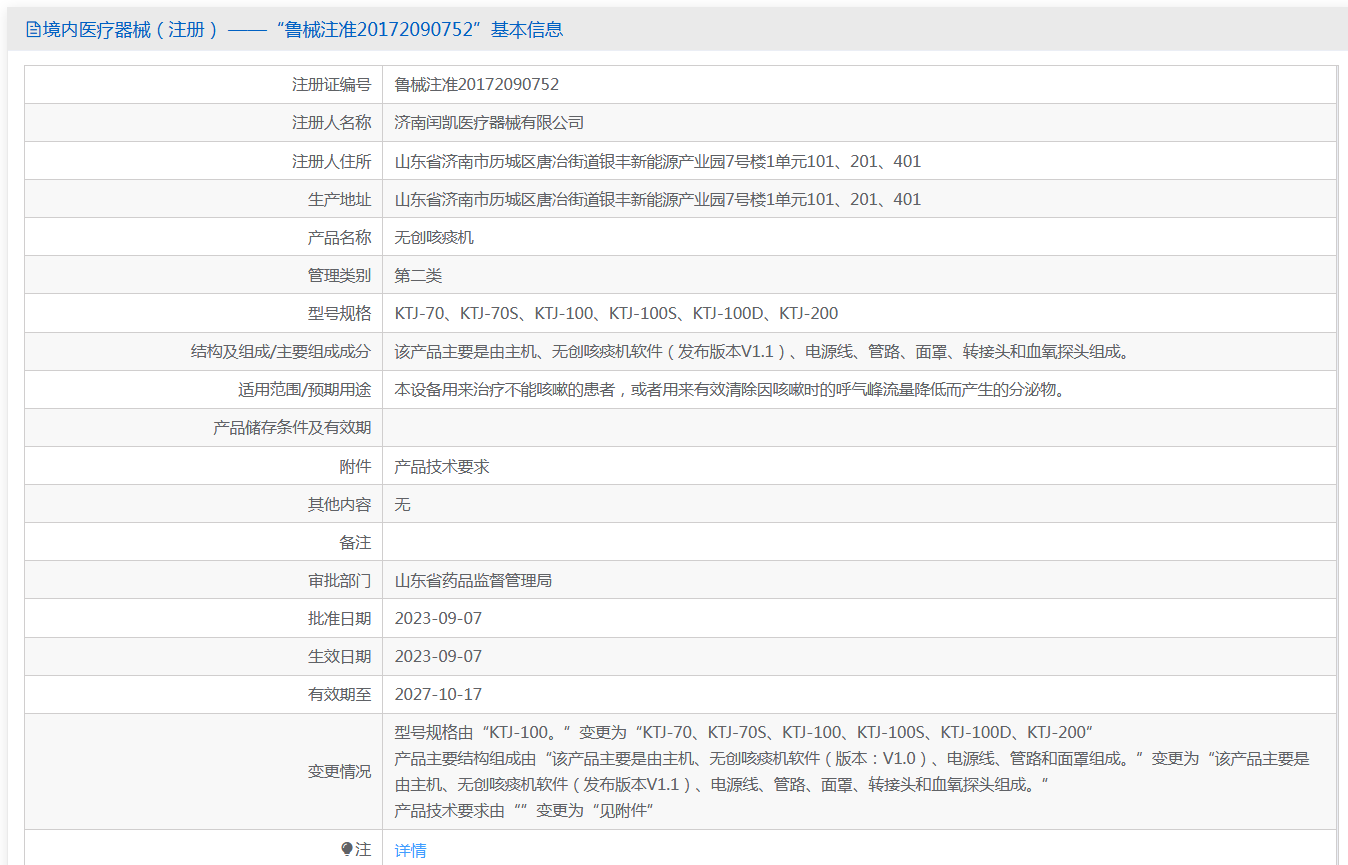This screenshot has height=865, width=1348.
Task: Click the document icon in the page header
Action: pyautogui.click(x=33, y=30)
